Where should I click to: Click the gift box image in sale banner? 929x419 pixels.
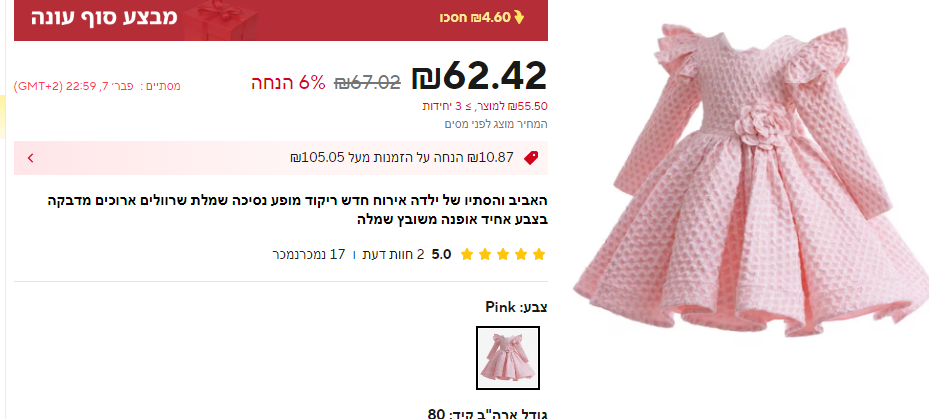point(221,20)
